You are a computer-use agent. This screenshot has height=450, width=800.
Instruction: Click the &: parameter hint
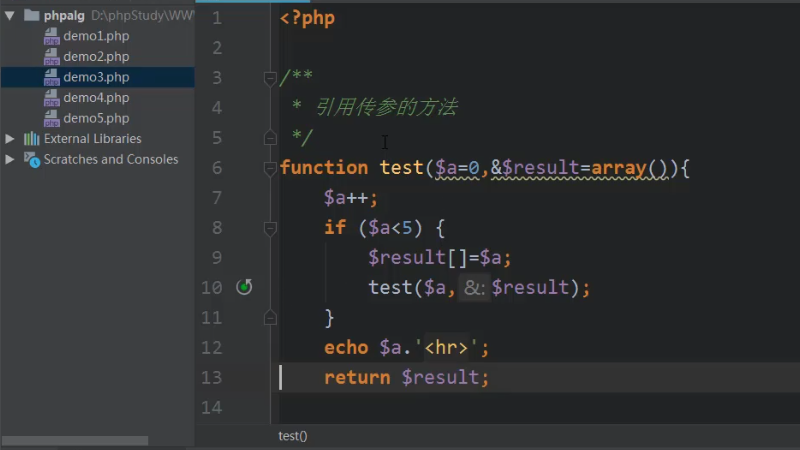click(474, 288)
